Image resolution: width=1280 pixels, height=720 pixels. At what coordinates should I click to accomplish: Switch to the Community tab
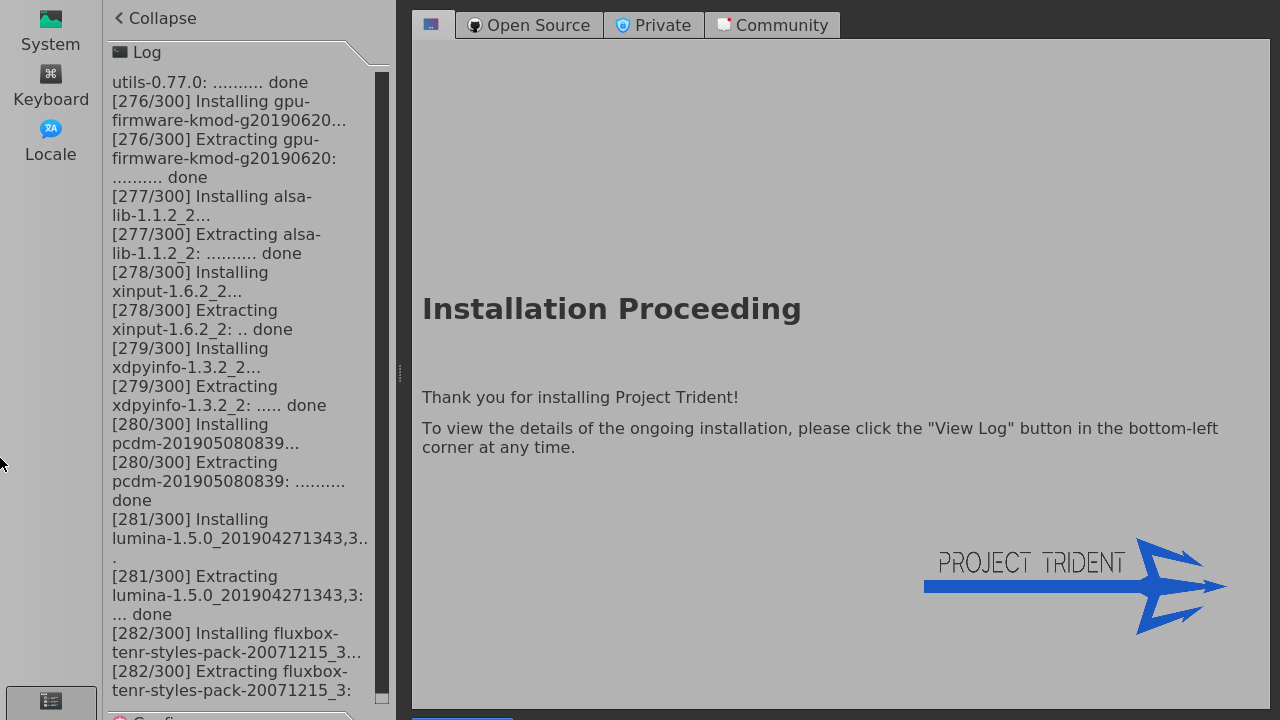[772, 25]
